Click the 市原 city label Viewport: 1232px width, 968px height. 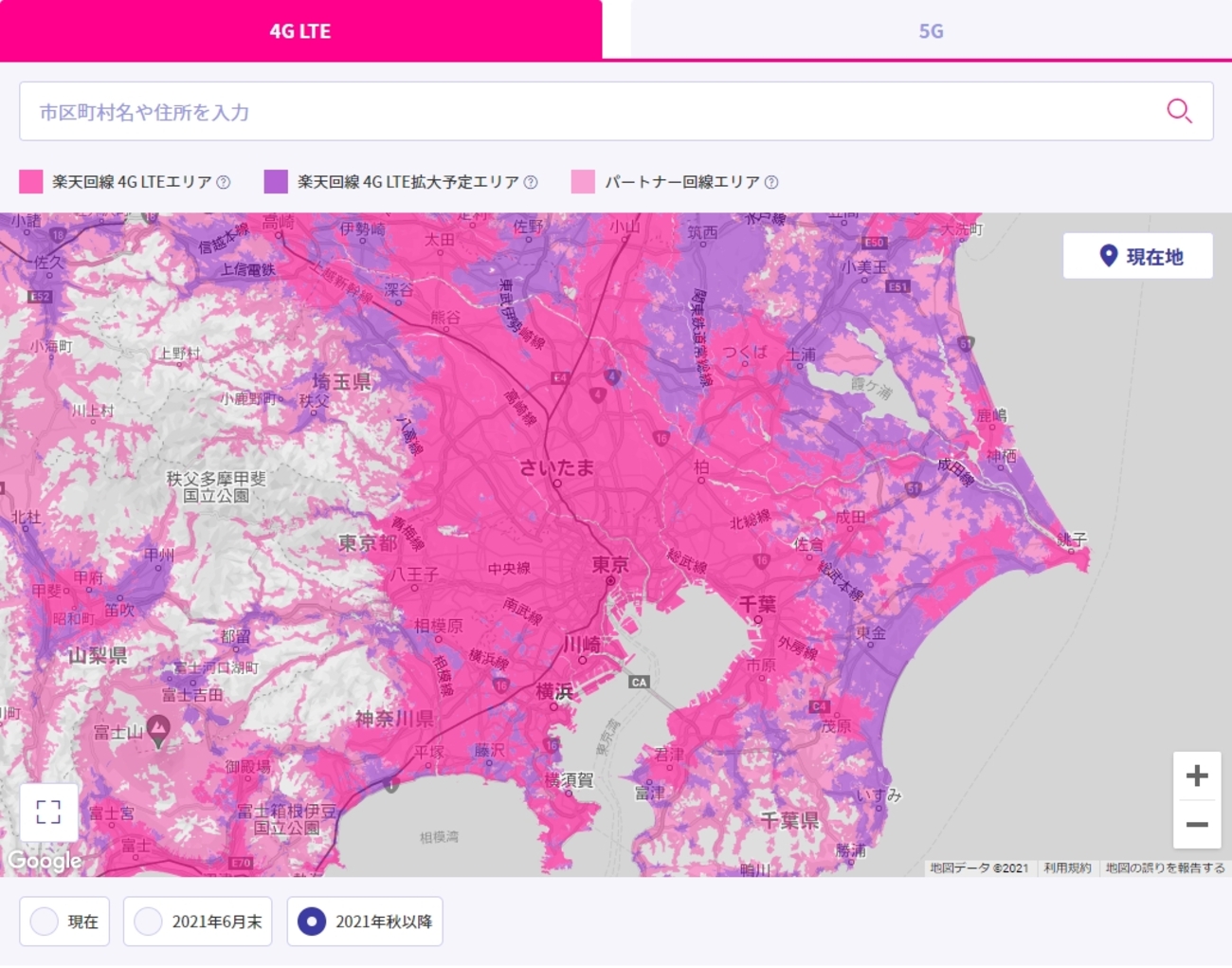[x=761, y=666]
